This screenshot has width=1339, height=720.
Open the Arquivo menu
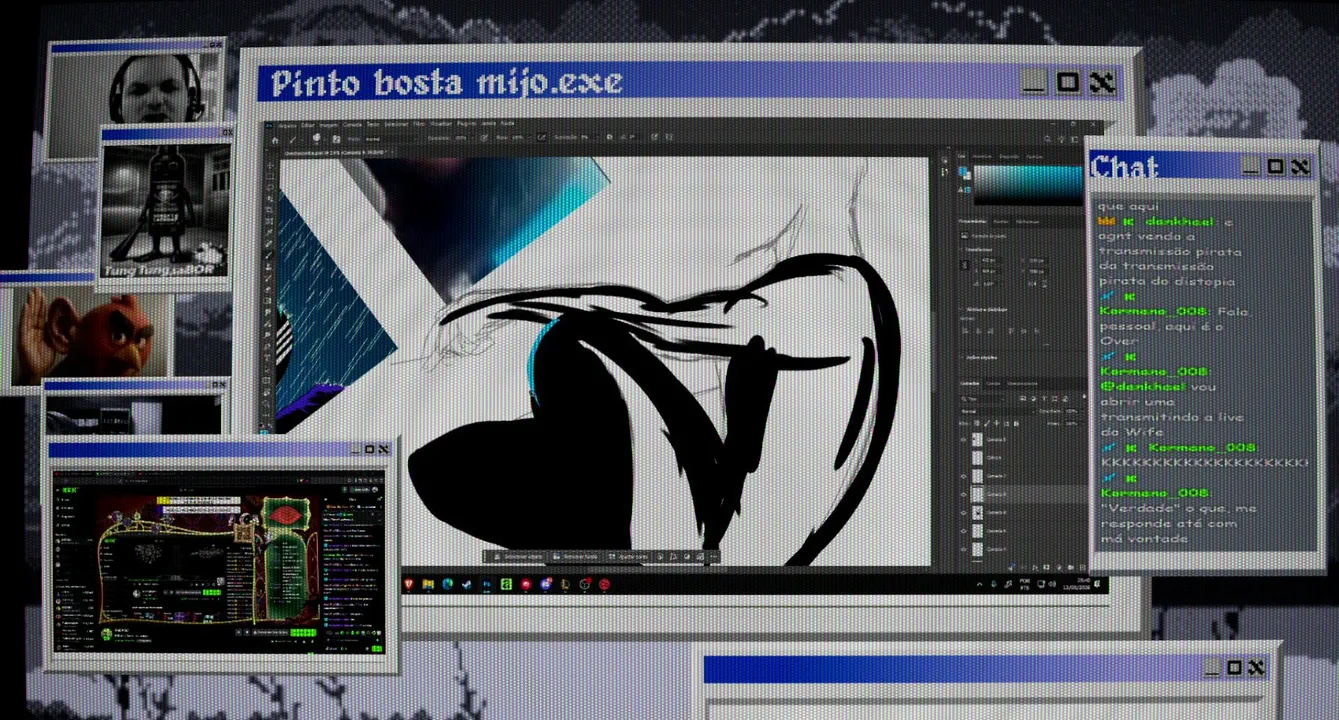(x=288, y=125)
